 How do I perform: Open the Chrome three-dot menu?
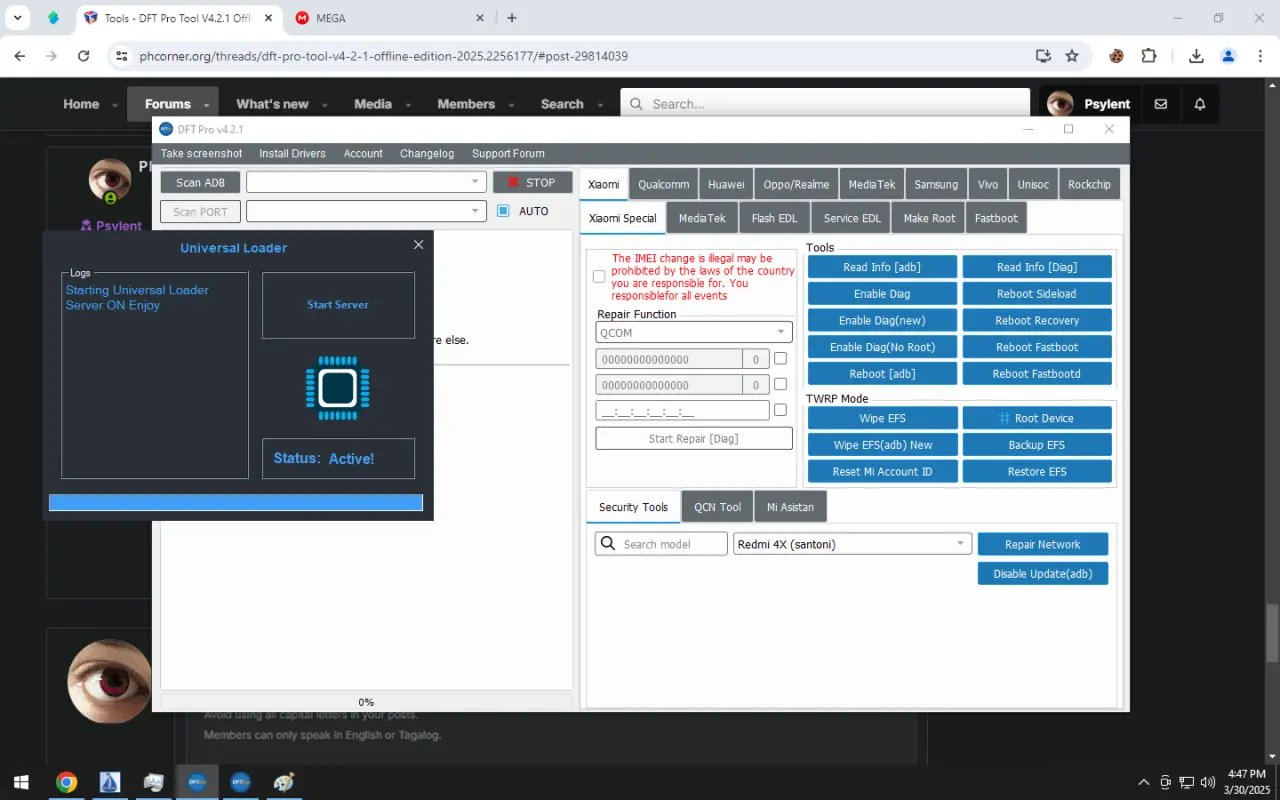click(x=1260, y=56)
